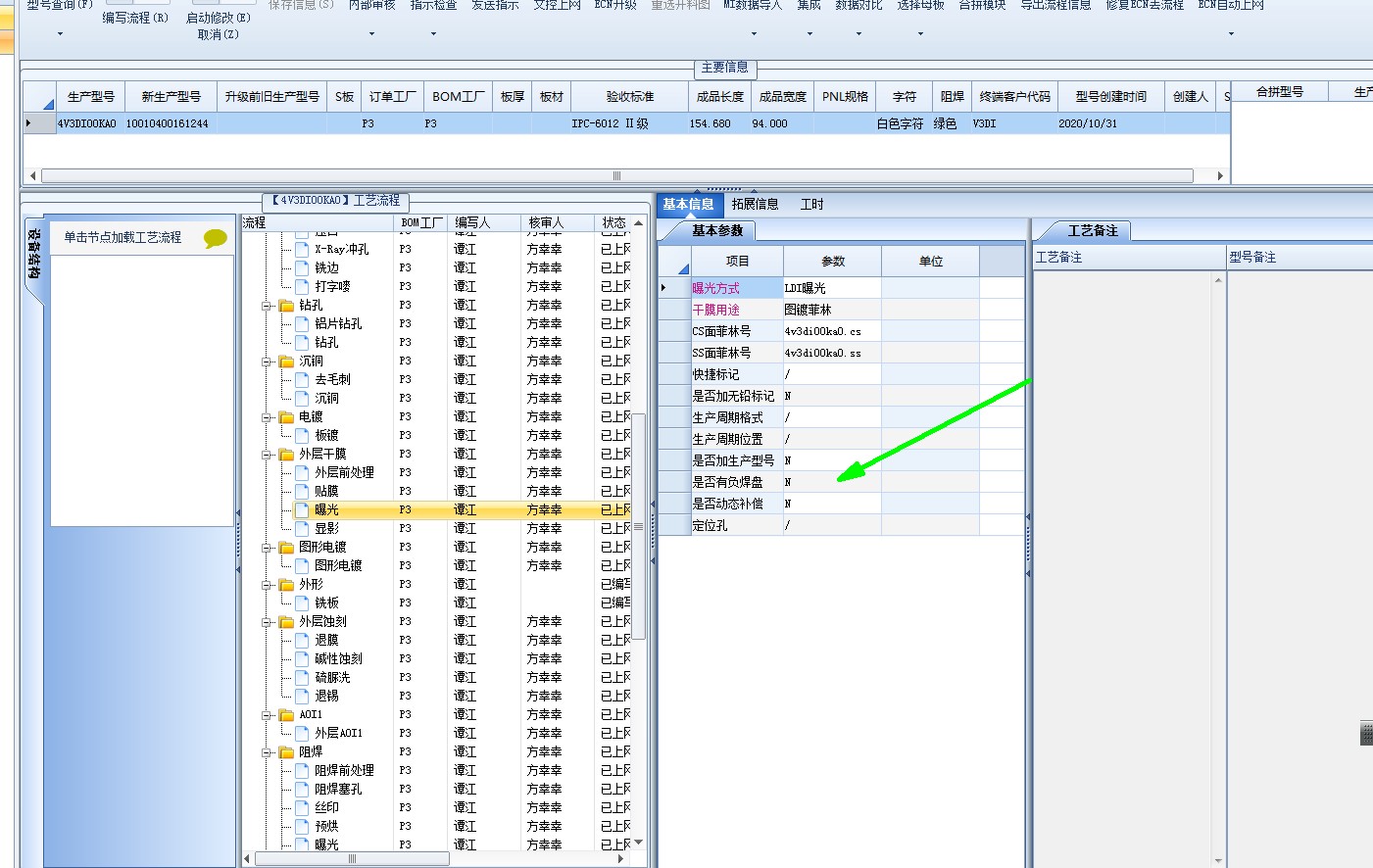Click the process tree horizontal scrollbar

[353, 859]
